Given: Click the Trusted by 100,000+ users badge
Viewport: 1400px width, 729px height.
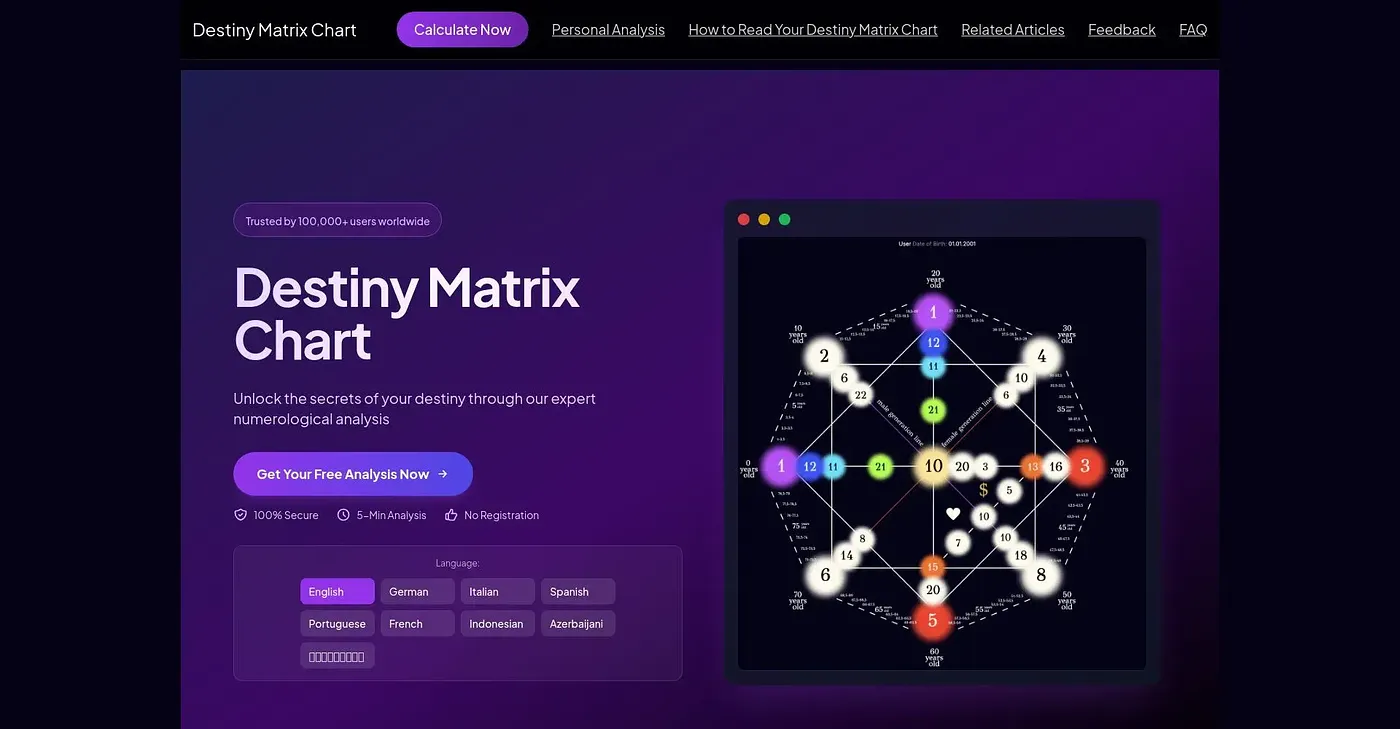Looking at the screenshot, I should click(x=337, y=221).
